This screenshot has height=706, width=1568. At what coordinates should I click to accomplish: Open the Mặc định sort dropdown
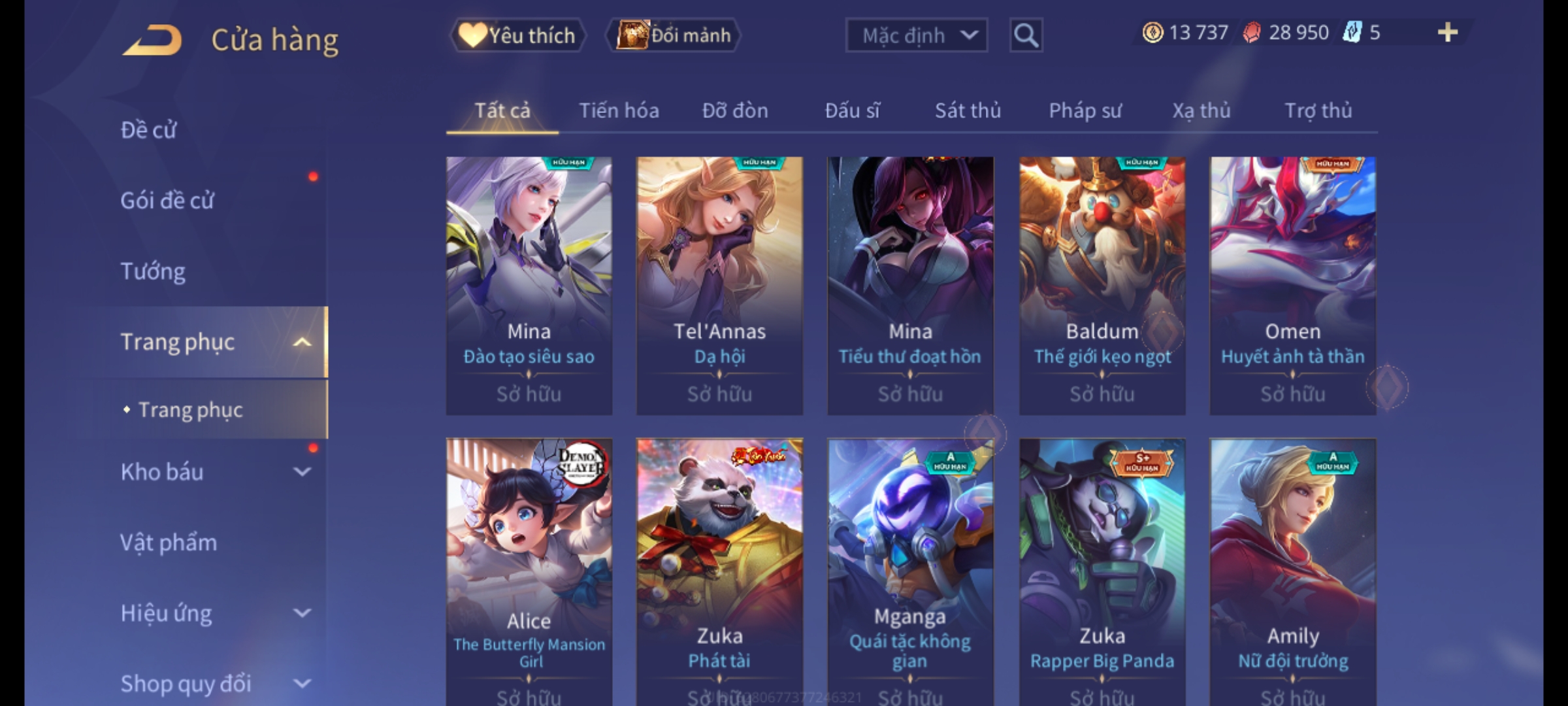(x=916, y=35)
